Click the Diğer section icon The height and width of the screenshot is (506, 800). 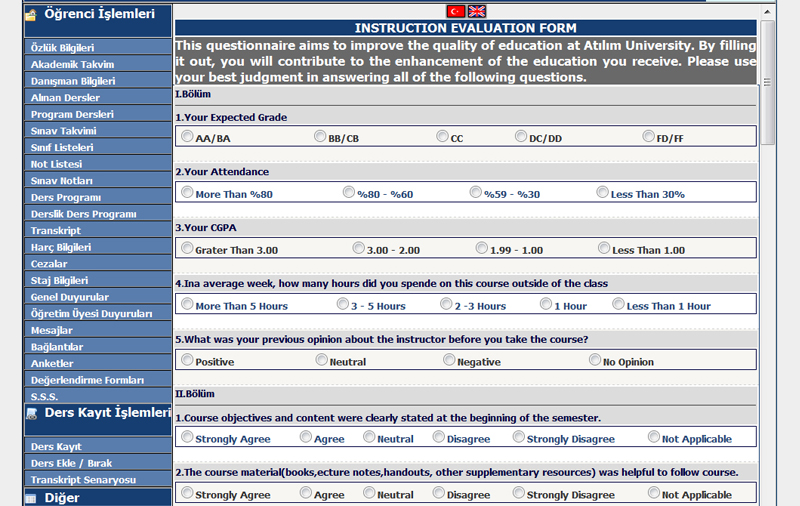coord(31,498)
